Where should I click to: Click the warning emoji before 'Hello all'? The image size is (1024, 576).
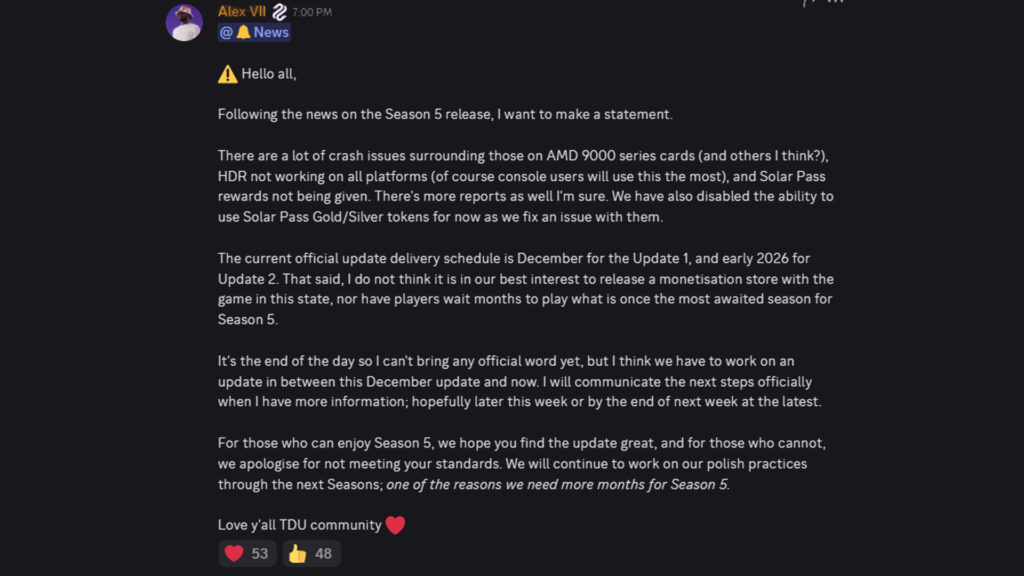pos(228,74)
